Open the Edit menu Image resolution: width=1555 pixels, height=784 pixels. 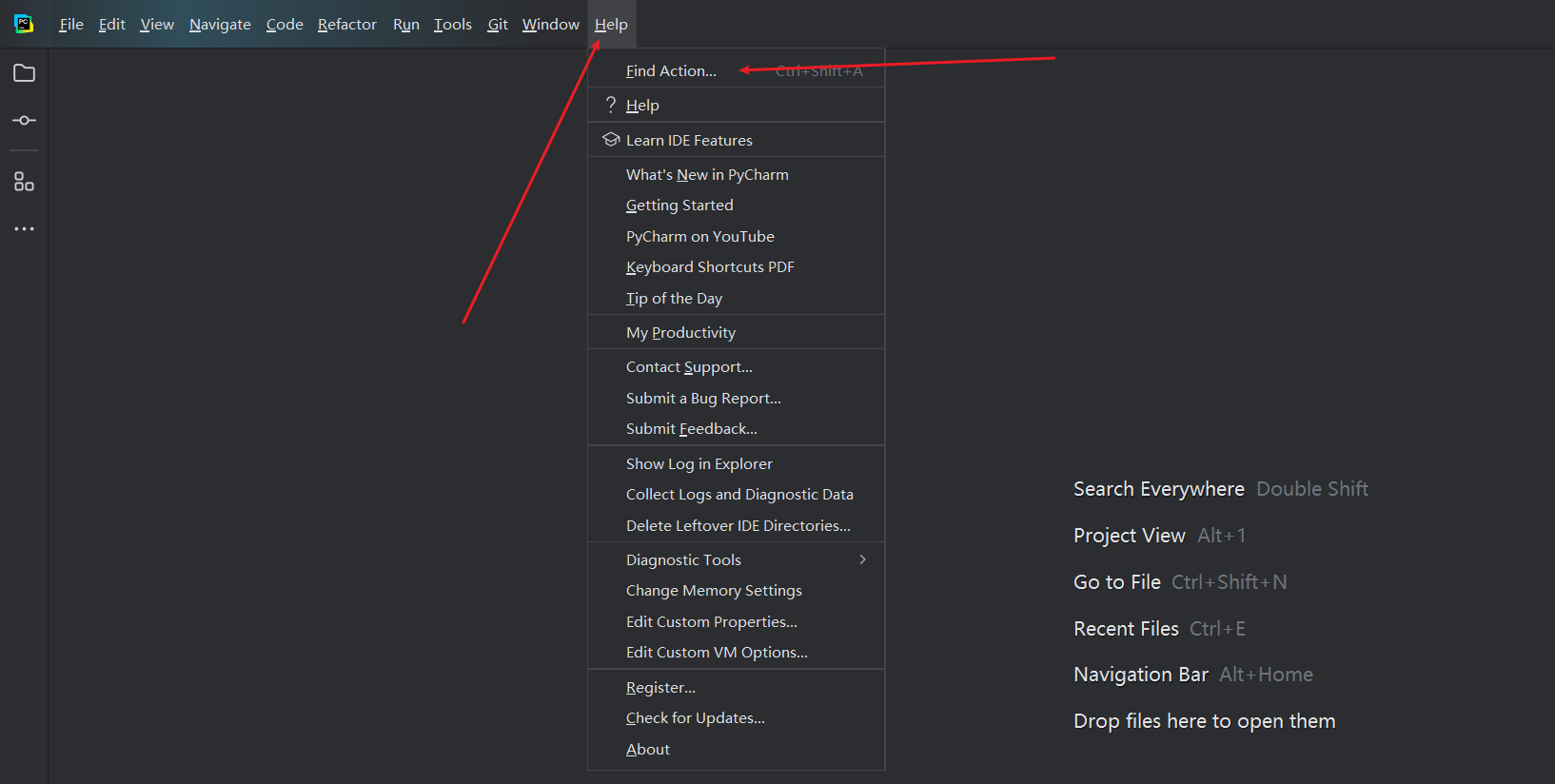(112, 25)
